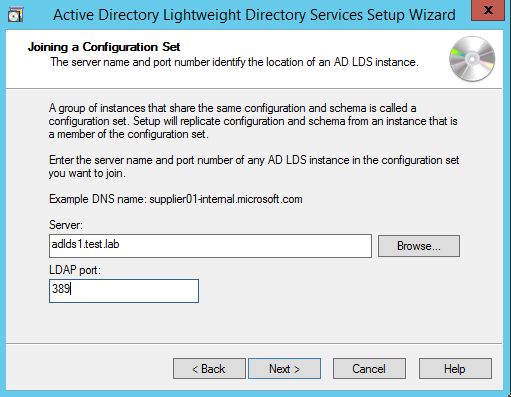Click the header subtitle about server name and port
This screenshot has width=511, height=397.
point(234,62)
